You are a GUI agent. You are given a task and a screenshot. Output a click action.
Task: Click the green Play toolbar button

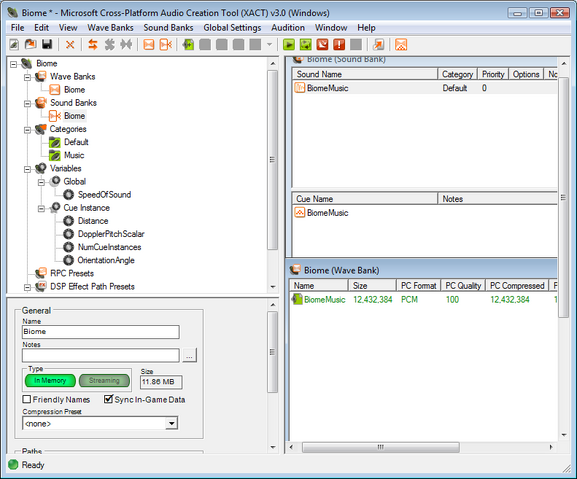[289, 45]
